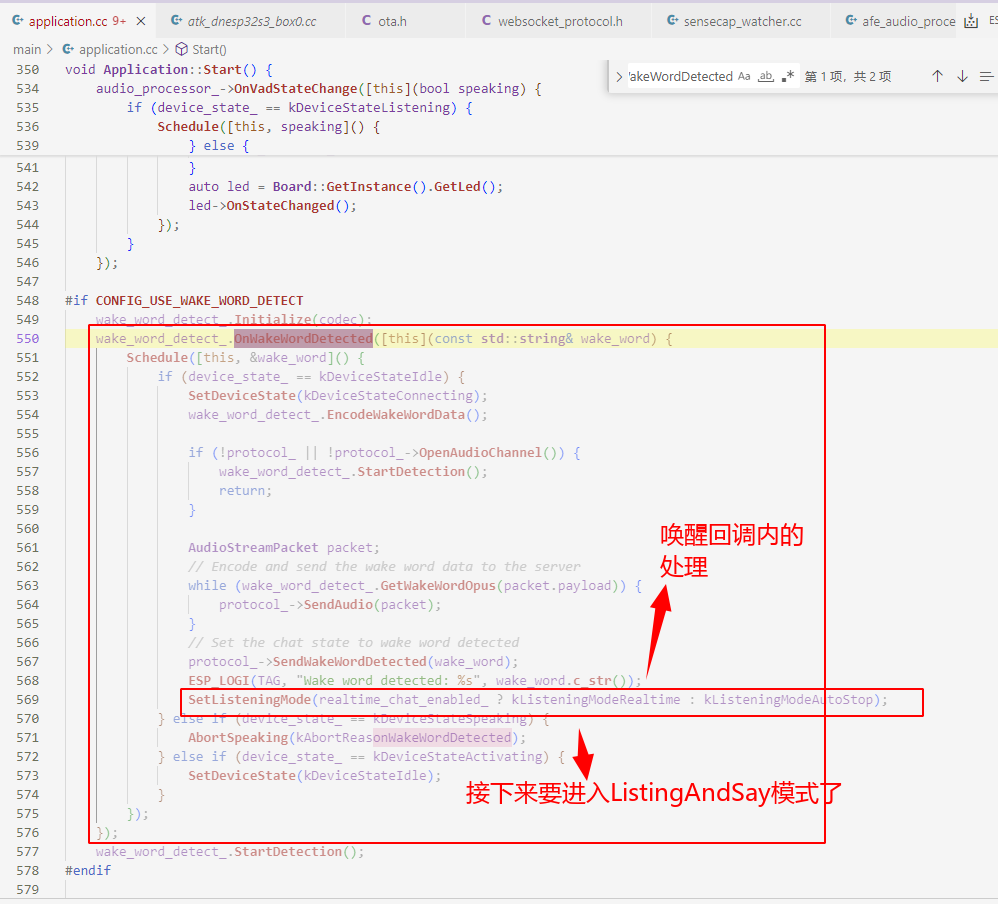Focus the find input containing WakeWordDetected

[680, 77]
